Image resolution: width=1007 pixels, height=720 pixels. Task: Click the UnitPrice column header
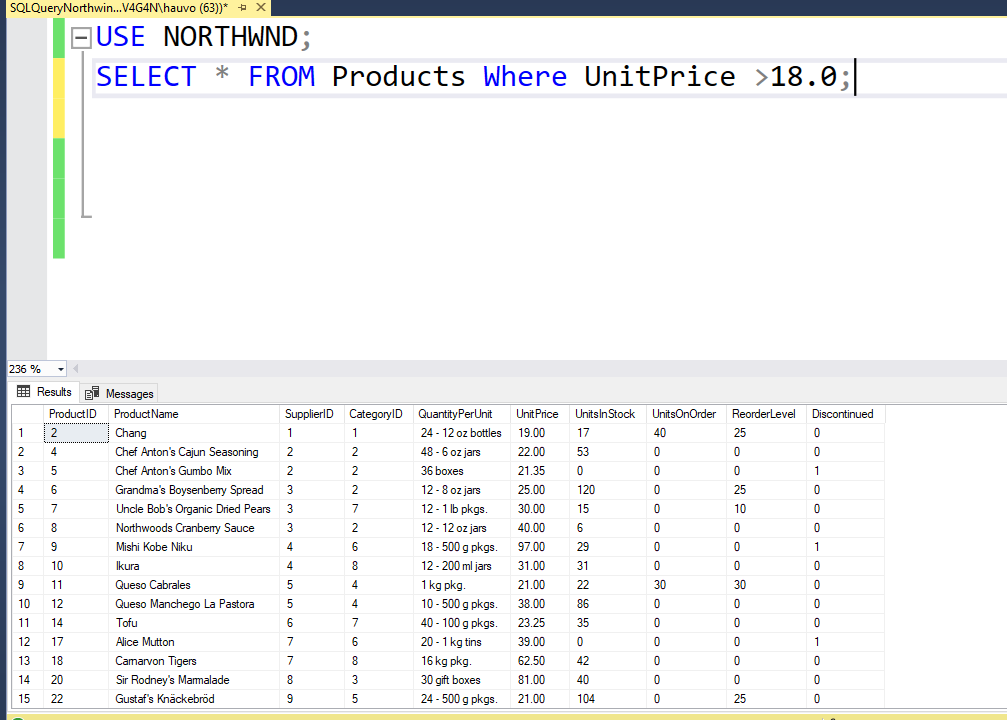[537, 414]
